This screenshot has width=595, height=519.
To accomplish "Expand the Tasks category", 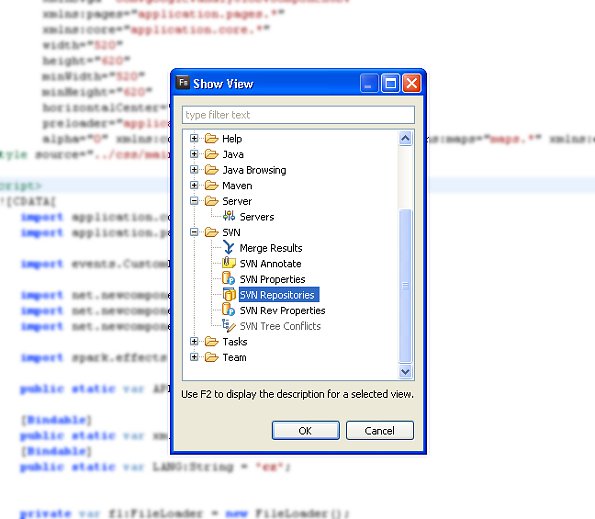I will tap(194, 341).
